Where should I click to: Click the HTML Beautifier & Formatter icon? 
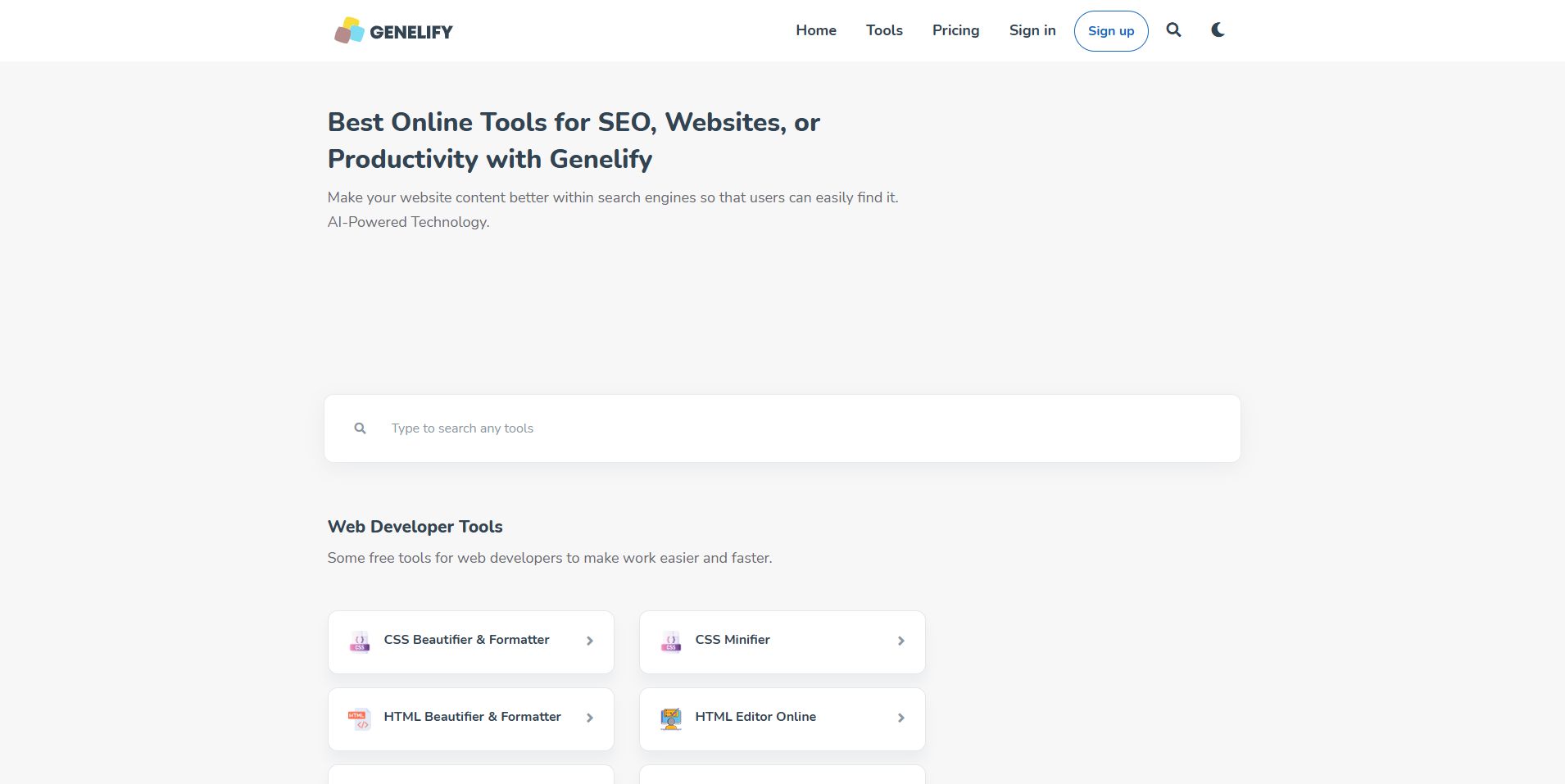(x=360, y=718)
